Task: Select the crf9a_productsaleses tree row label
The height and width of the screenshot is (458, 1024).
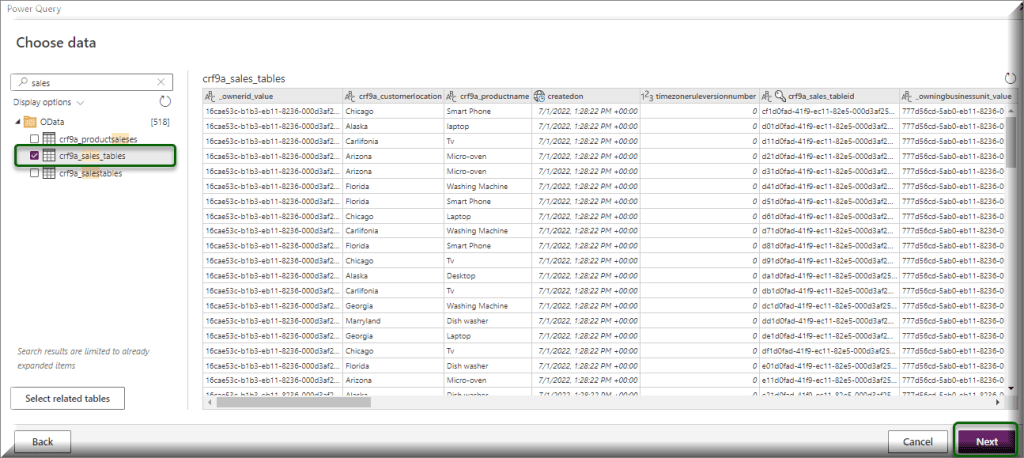Action: pyautogui.click(x=98, y=139)
